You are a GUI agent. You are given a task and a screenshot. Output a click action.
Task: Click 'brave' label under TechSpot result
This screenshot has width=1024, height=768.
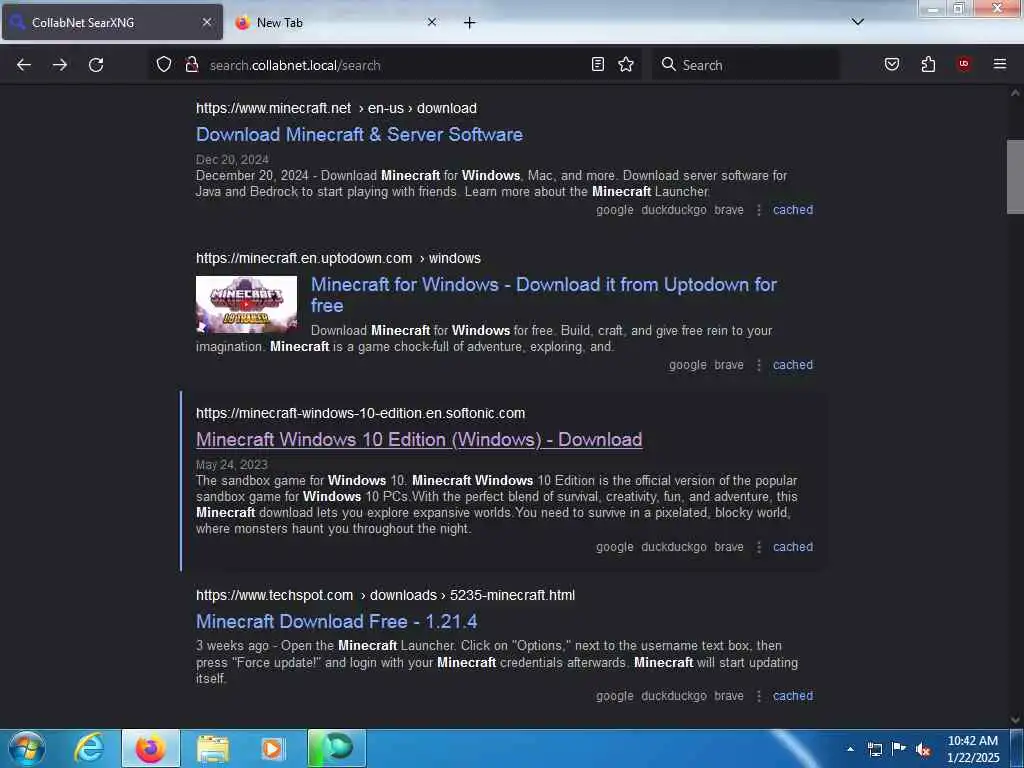[x=729, y=696]
